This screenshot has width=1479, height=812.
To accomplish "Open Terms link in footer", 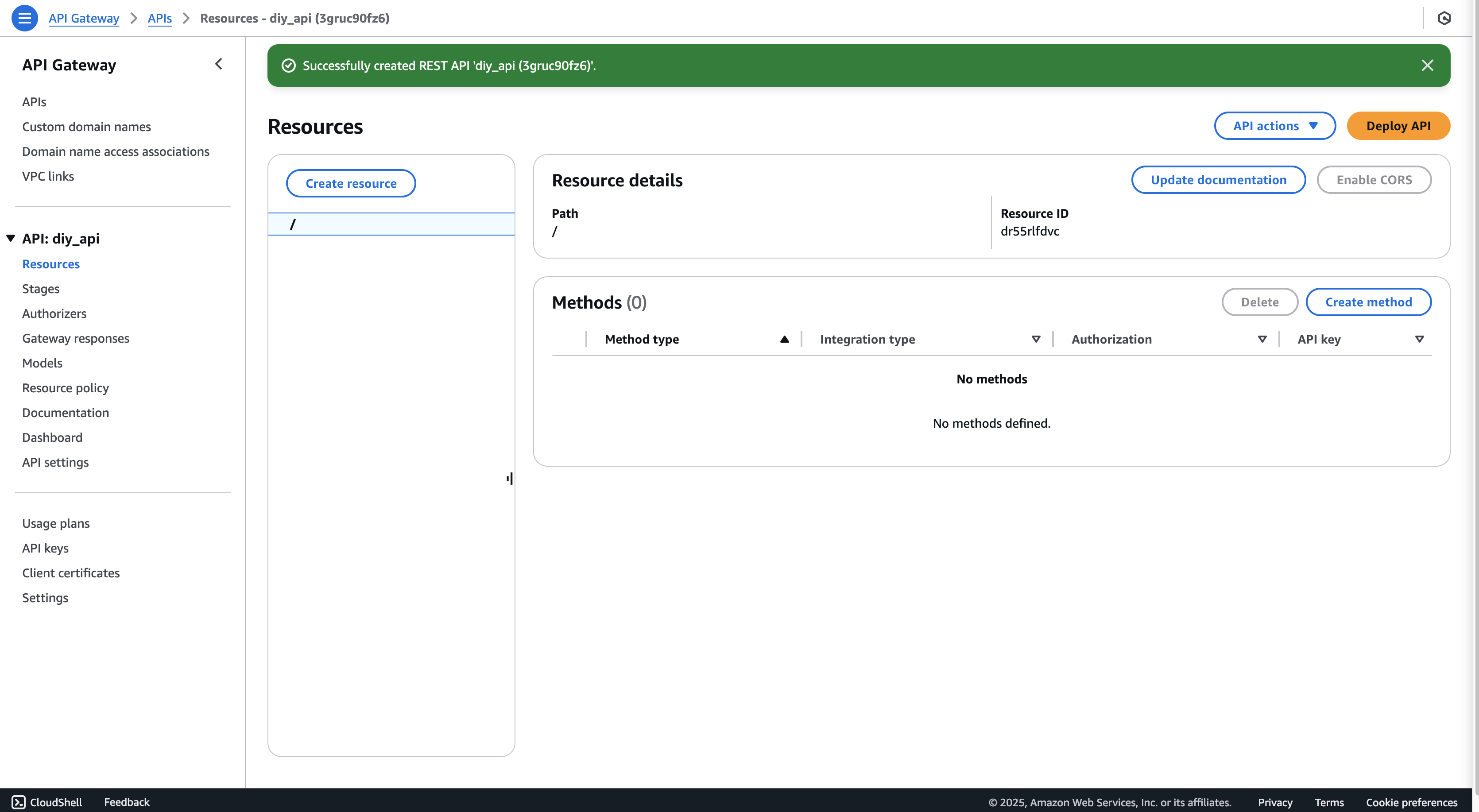I will (1329, 802).
